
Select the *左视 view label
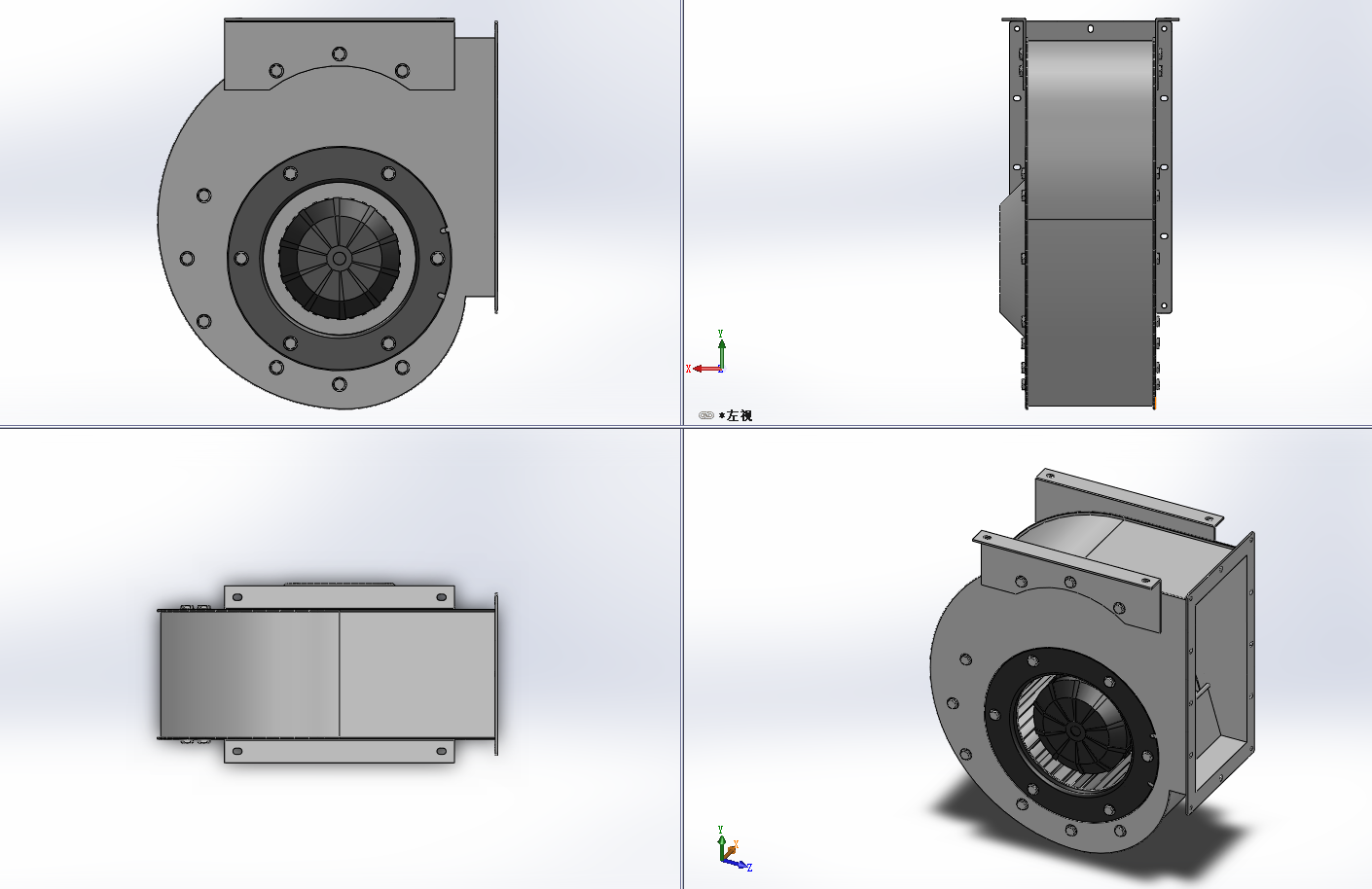coord(736,415)
